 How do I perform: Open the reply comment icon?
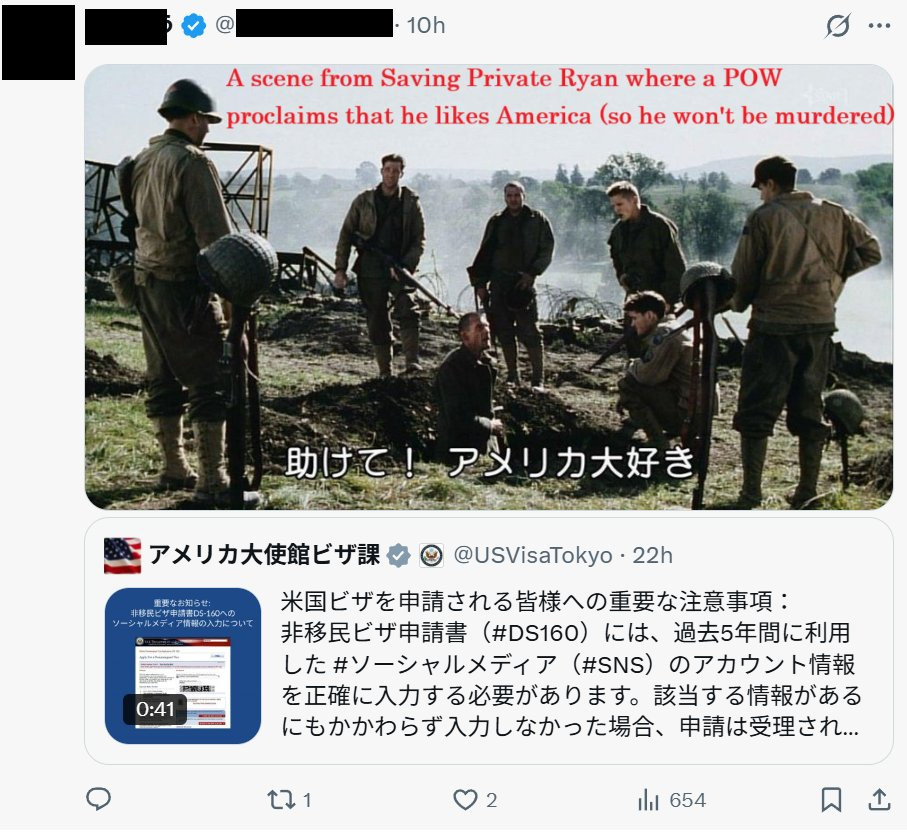(98, 799)
